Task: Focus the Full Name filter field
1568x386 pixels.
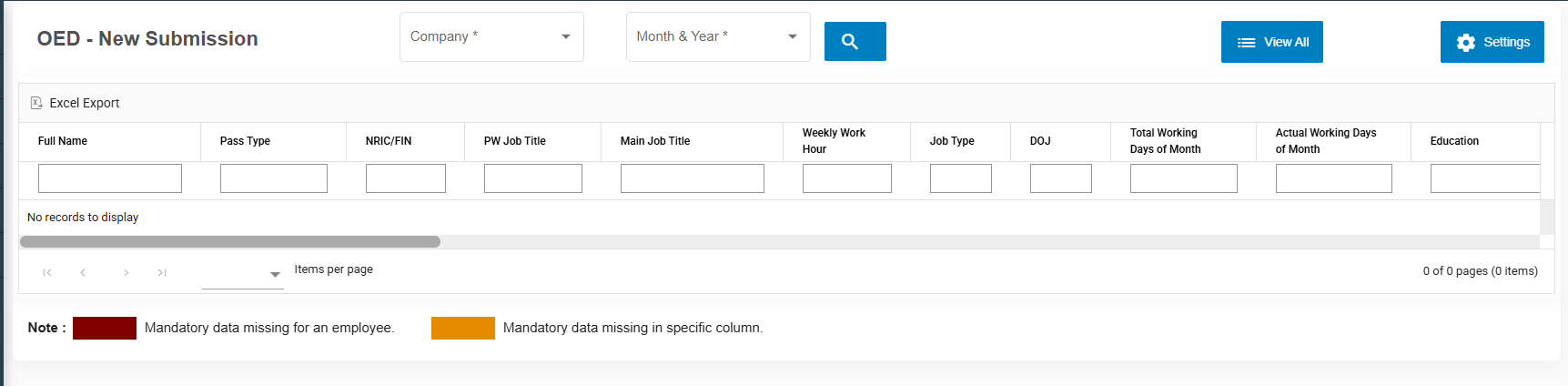Action: (x=110, y=178)
